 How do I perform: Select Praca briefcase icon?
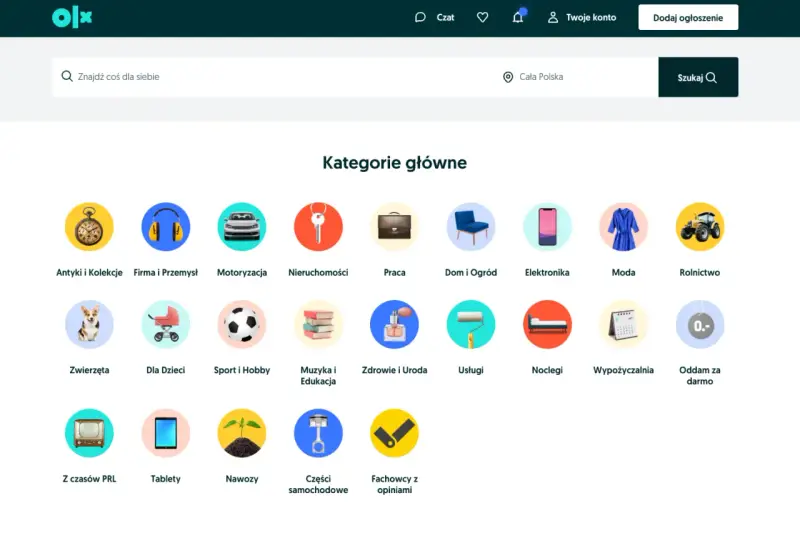pos(394,227)
